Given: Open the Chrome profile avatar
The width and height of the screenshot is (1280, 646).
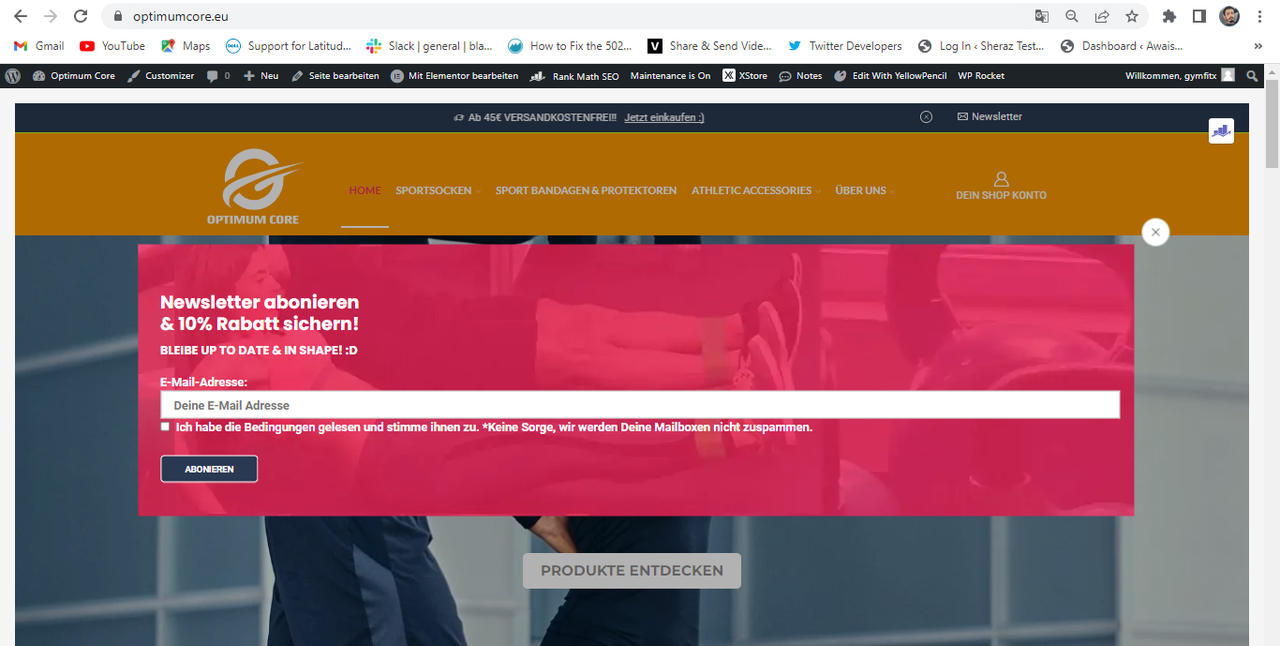Looking at the screenshot, I should pyautogui.click(x=1230, y=16).
